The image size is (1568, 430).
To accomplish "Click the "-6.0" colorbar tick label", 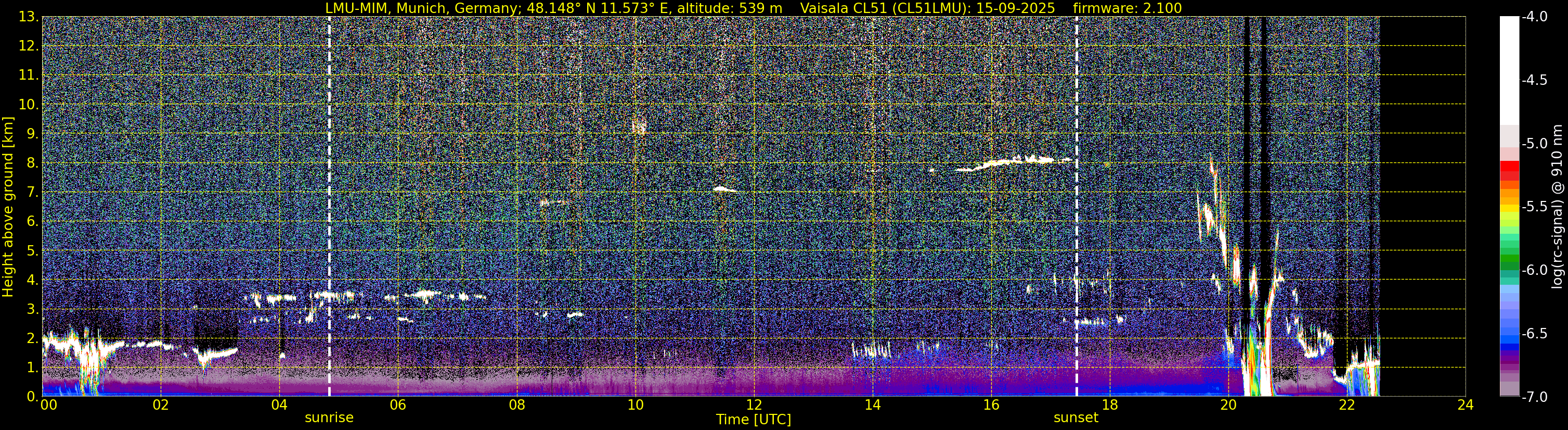I will pos(1535,270).
